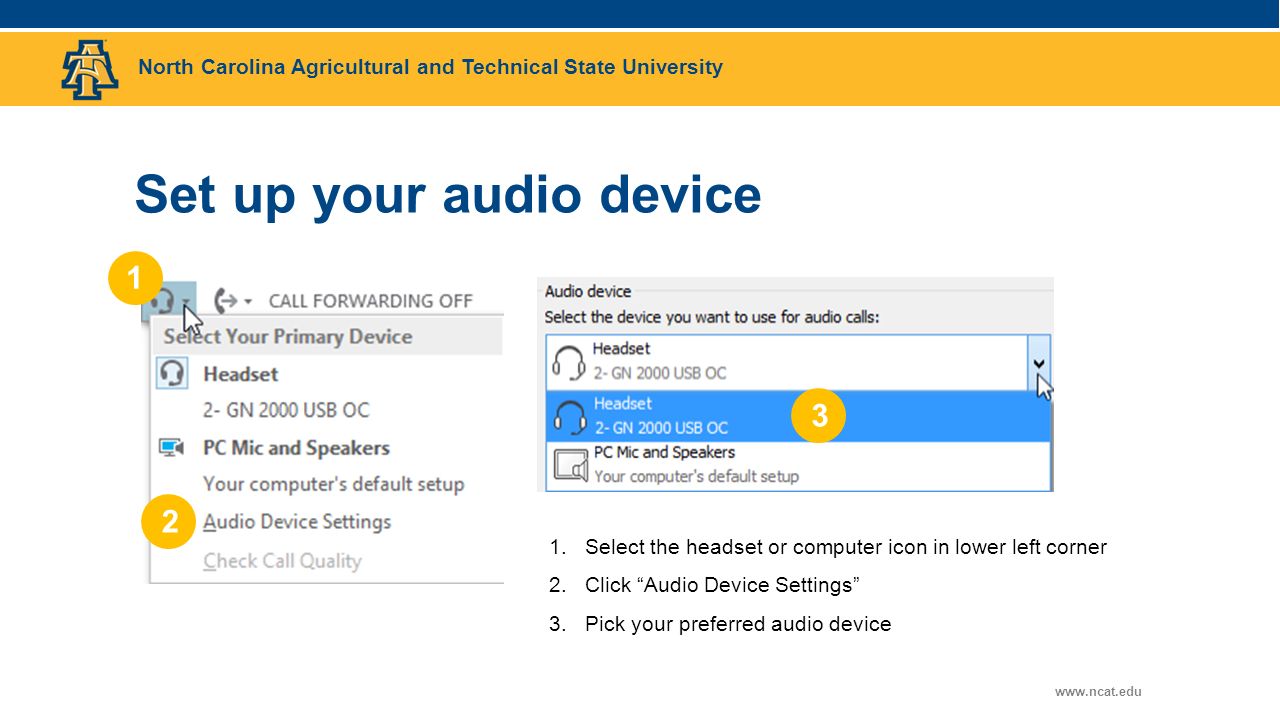Screen dimensions: 1280x720
Task: Click instruction "Select the headset or computer icon"
Action: tap(846, 547)
